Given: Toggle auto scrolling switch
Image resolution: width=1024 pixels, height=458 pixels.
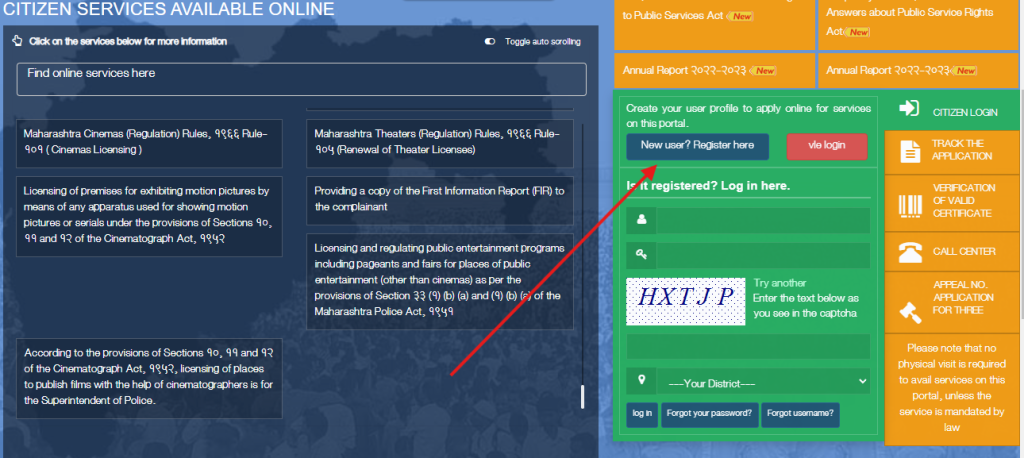Looking at the screenshot, I should tap(490, 41).
